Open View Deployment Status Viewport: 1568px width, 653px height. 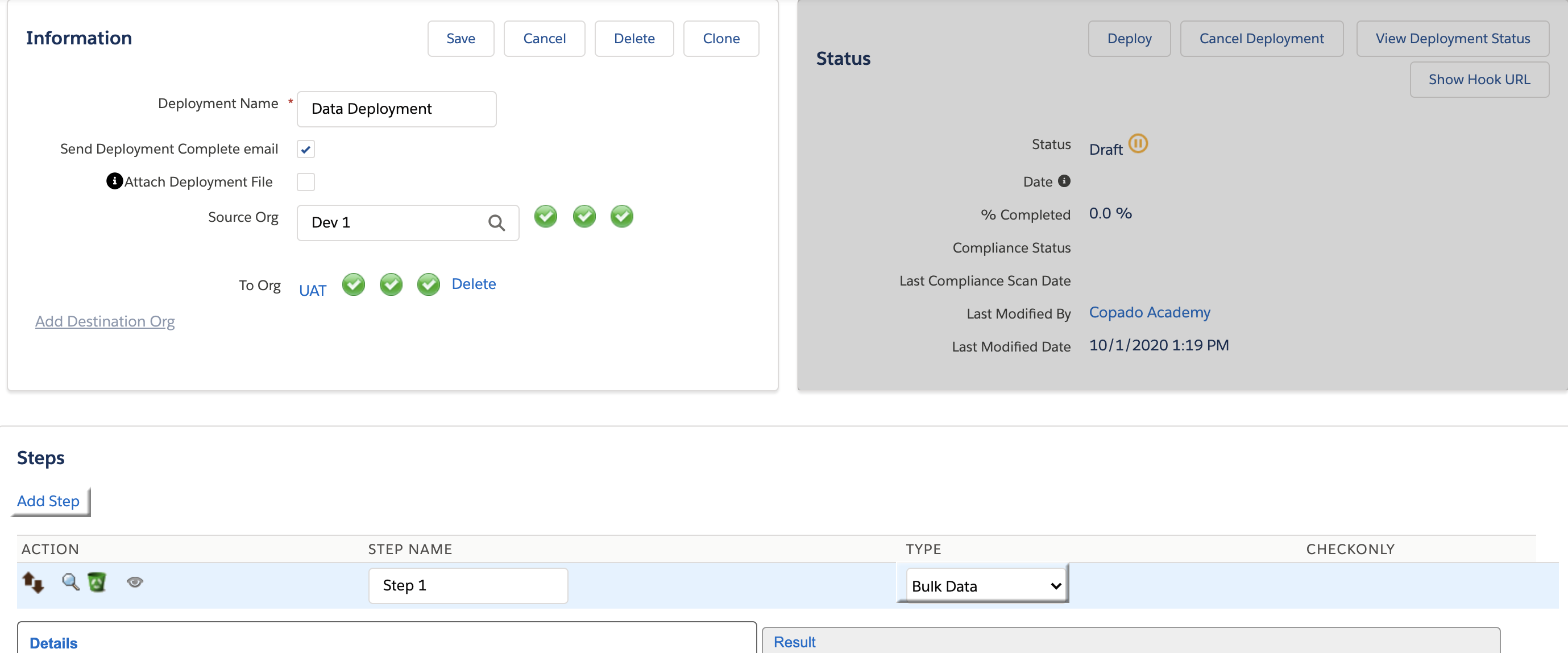(x=1453, y=39)
